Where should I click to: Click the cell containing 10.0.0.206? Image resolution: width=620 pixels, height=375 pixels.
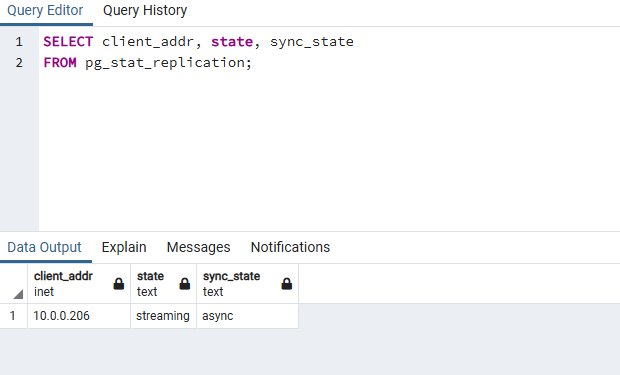[79, 316]
